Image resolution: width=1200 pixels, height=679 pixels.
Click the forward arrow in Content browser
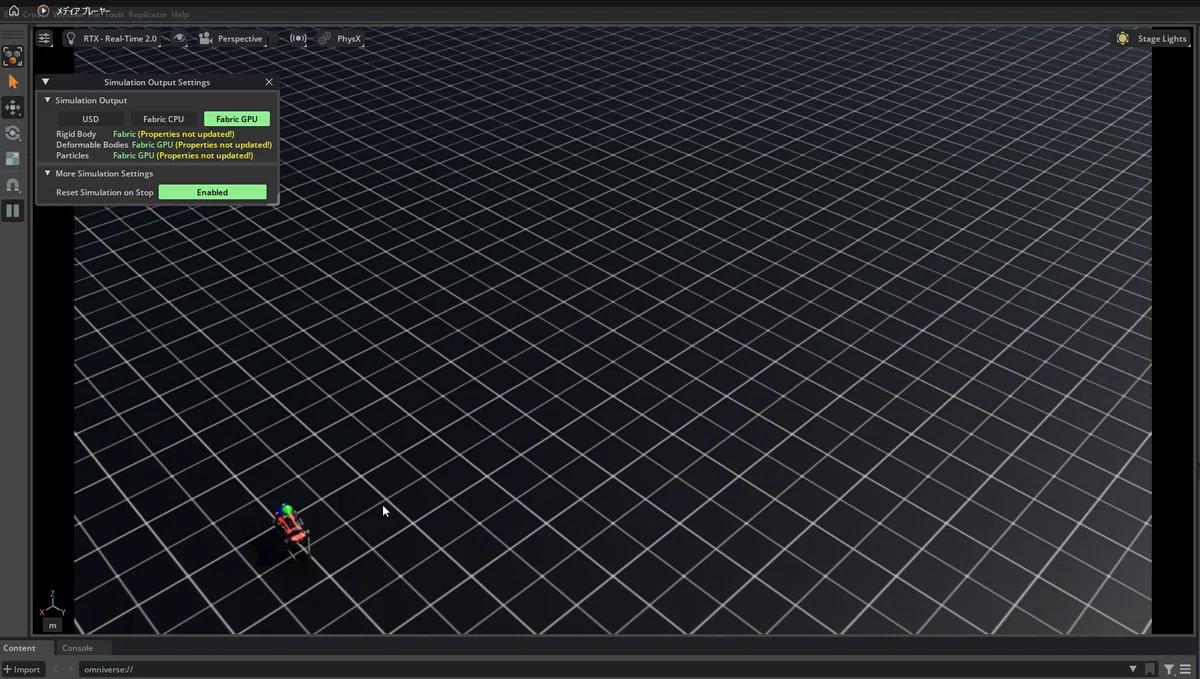(x=70, y=669)
